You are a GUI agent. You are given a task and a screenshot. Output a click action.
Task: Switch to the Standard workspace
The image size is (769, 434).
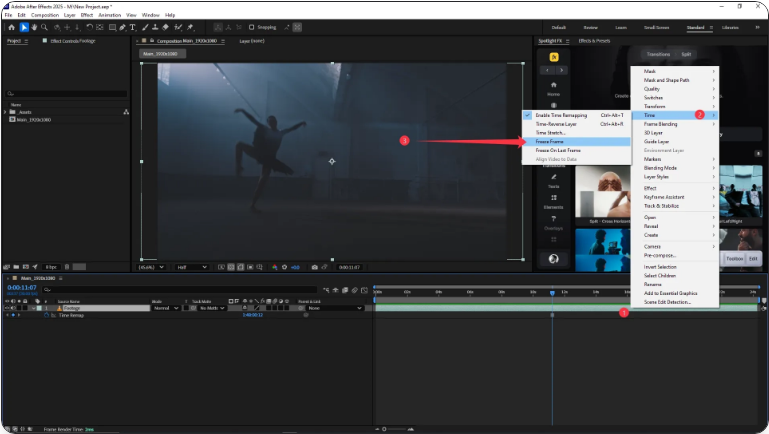point(695,27)
